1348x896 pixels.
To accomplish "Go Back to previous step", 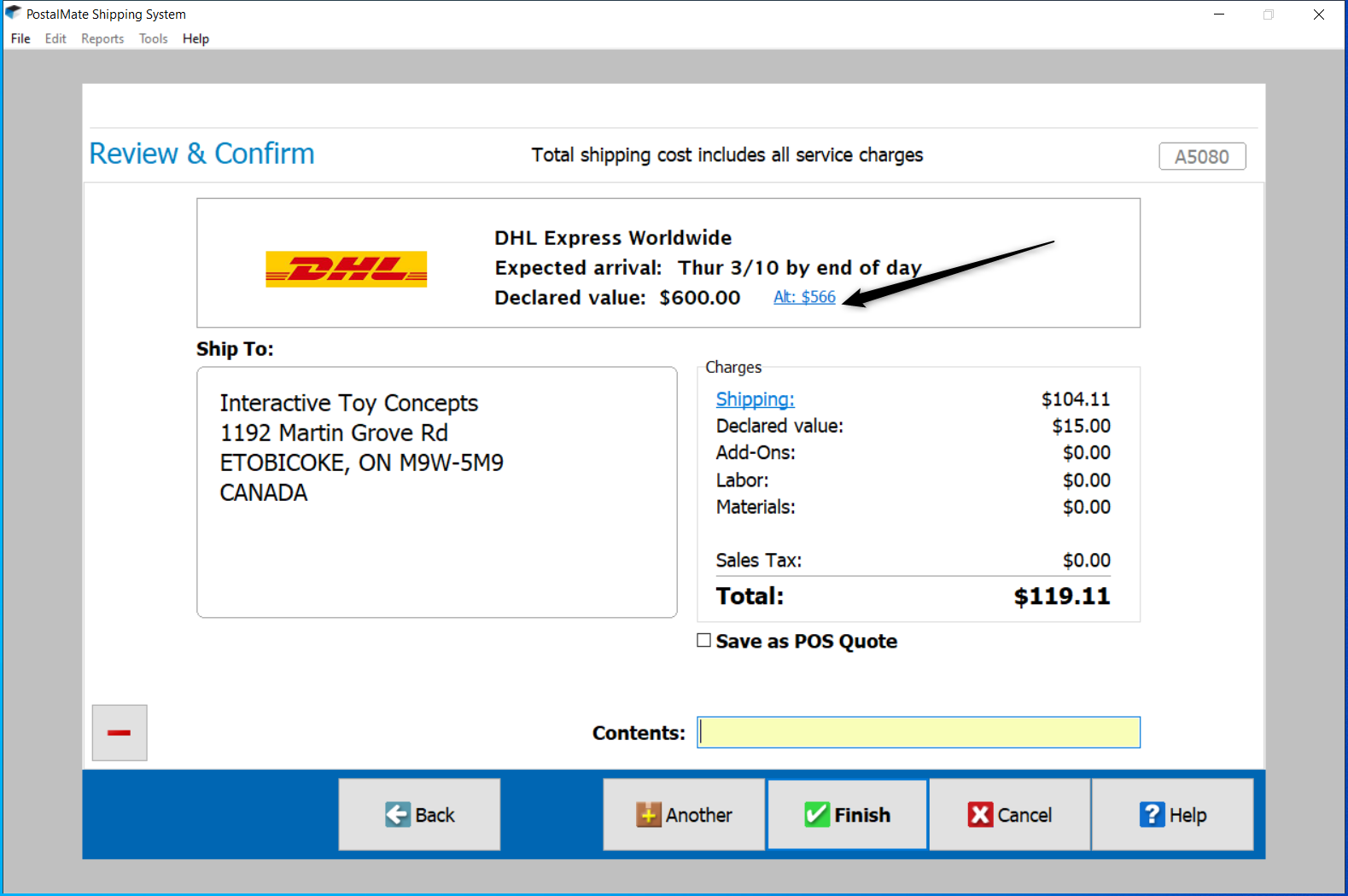I will pyautogui.click(x=419, y=814).
